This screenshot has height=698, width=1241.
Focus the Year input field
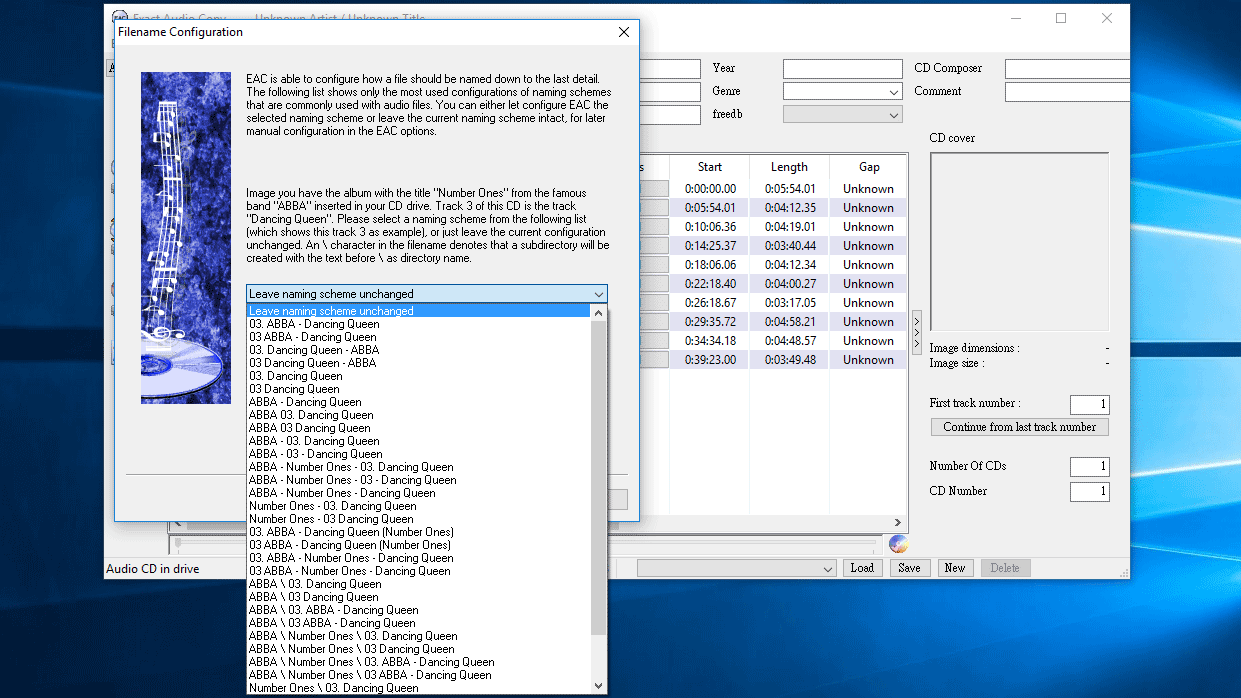click(842, 69)
